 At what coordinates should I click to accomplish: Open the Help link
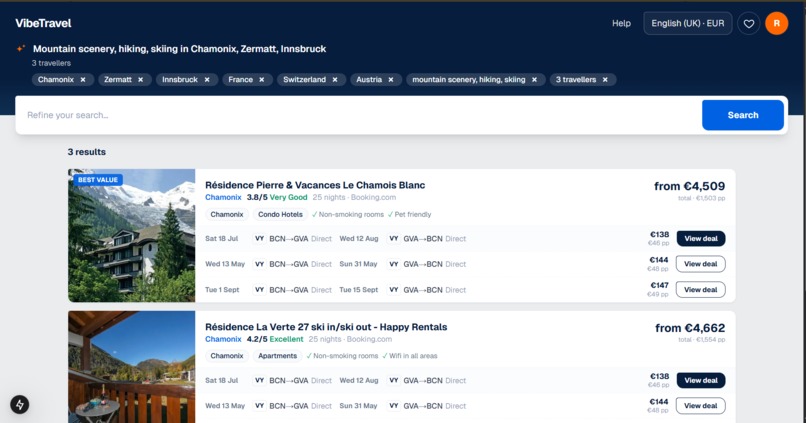point(621,24)
